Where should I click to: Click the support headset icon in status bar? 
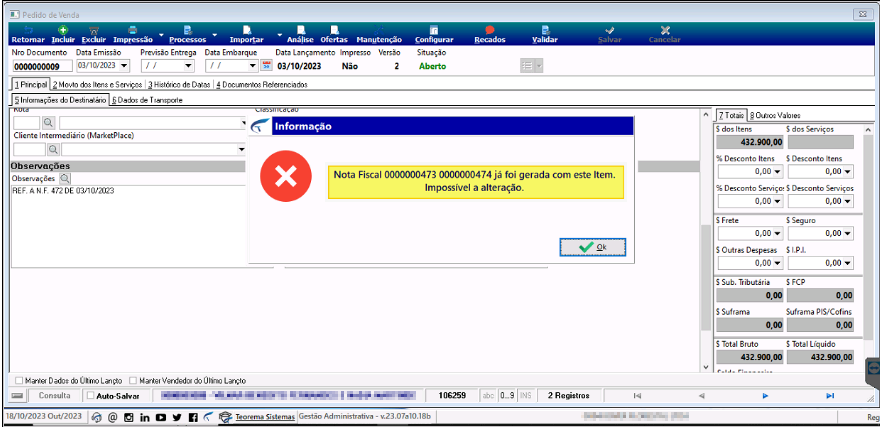tap(97, 417)
